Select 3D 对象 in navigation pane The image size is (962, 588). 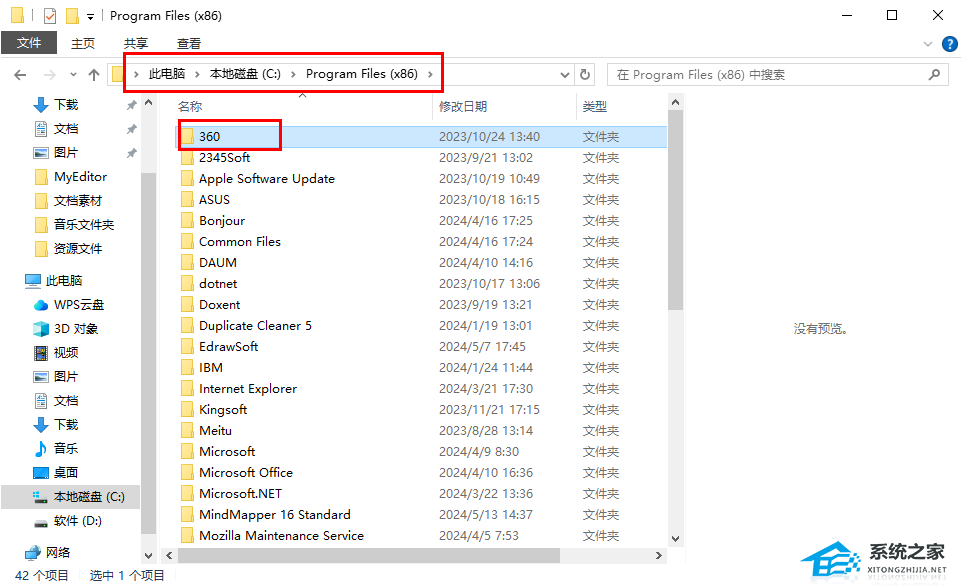click(75, 329)
